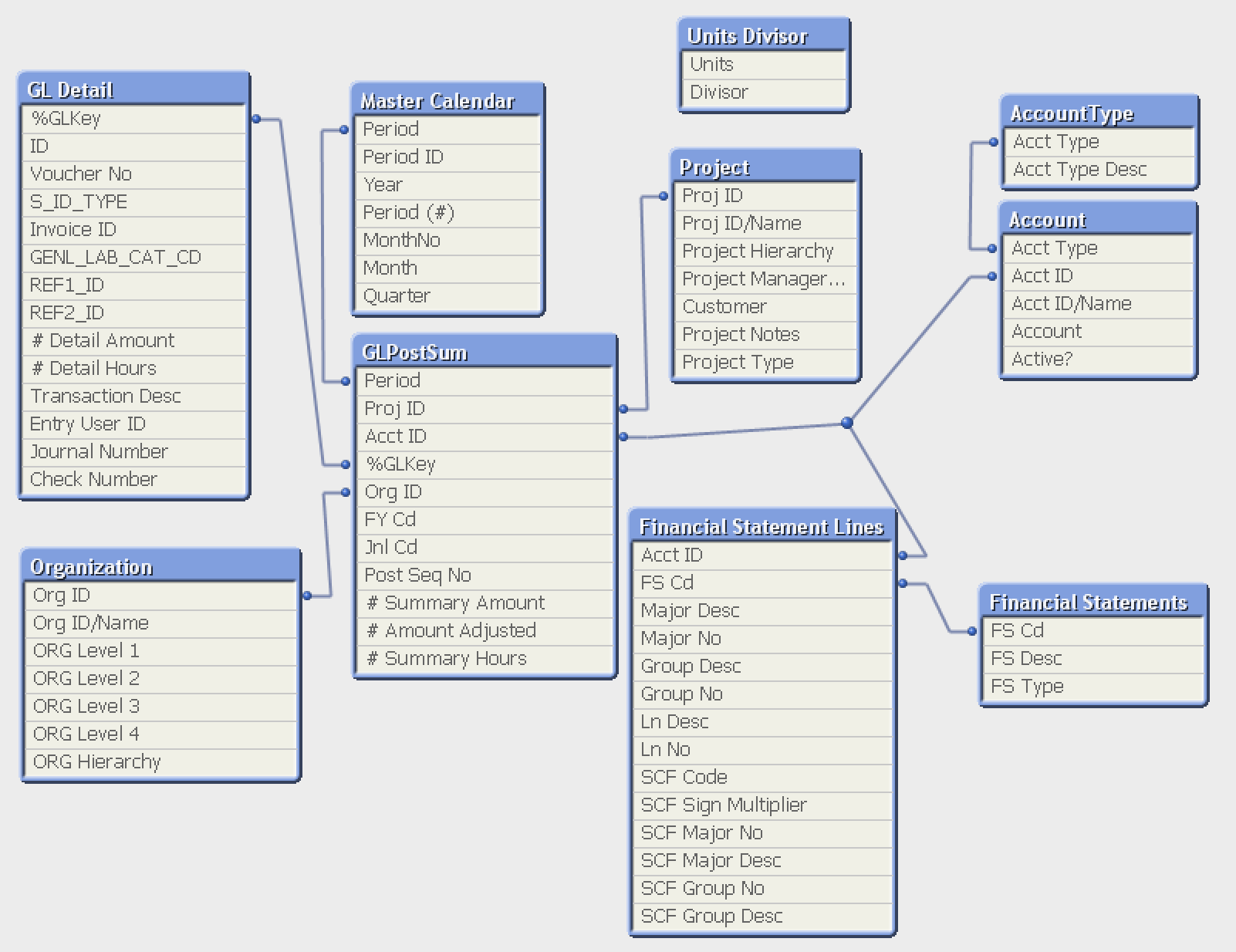Select the SCF Code field
Screen dimensions: 1236x952
tap(762, 778)
